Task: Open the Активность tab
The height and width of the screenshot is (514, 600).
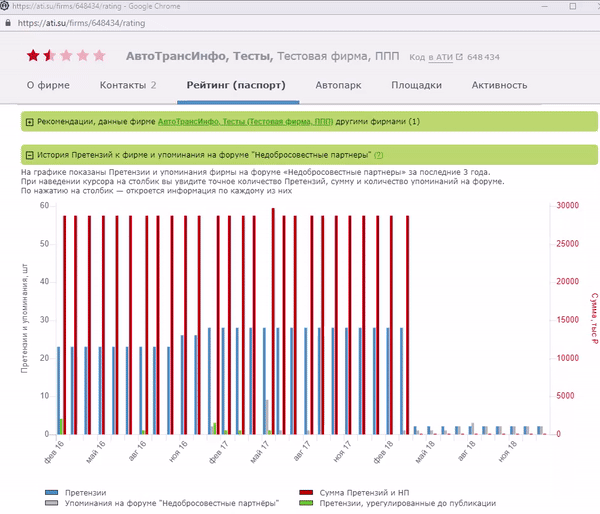Action: coord(499,85)
